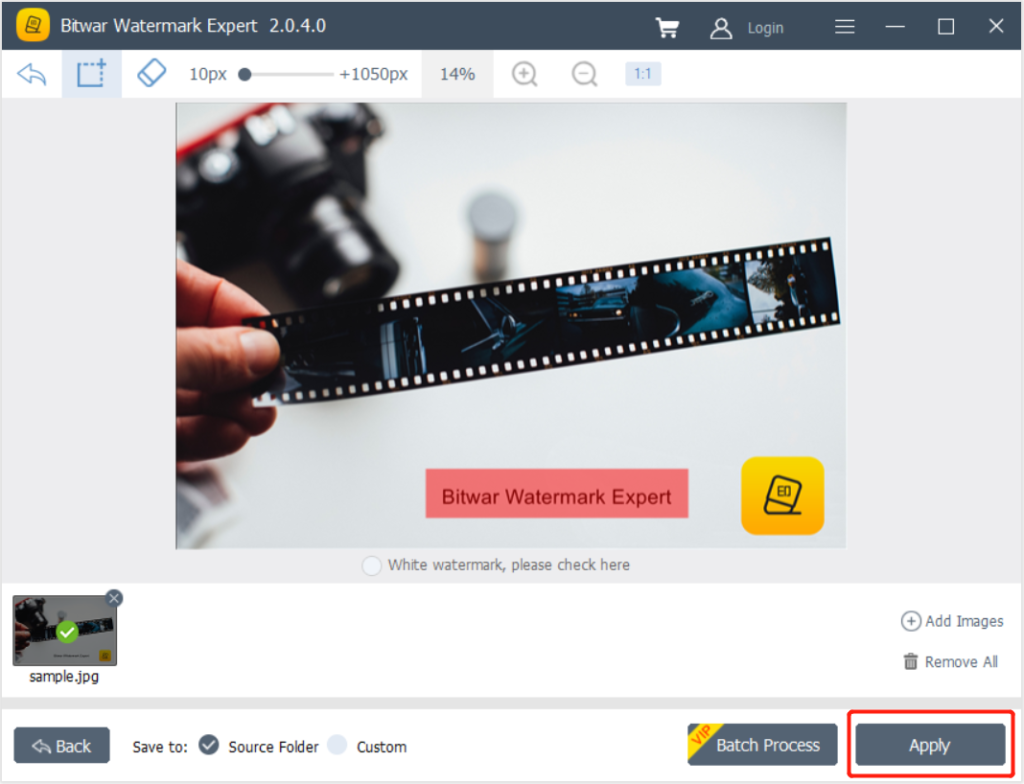Zoom in on the preview image
Viewport: 1024px width, 784px height.
point(524,73)
